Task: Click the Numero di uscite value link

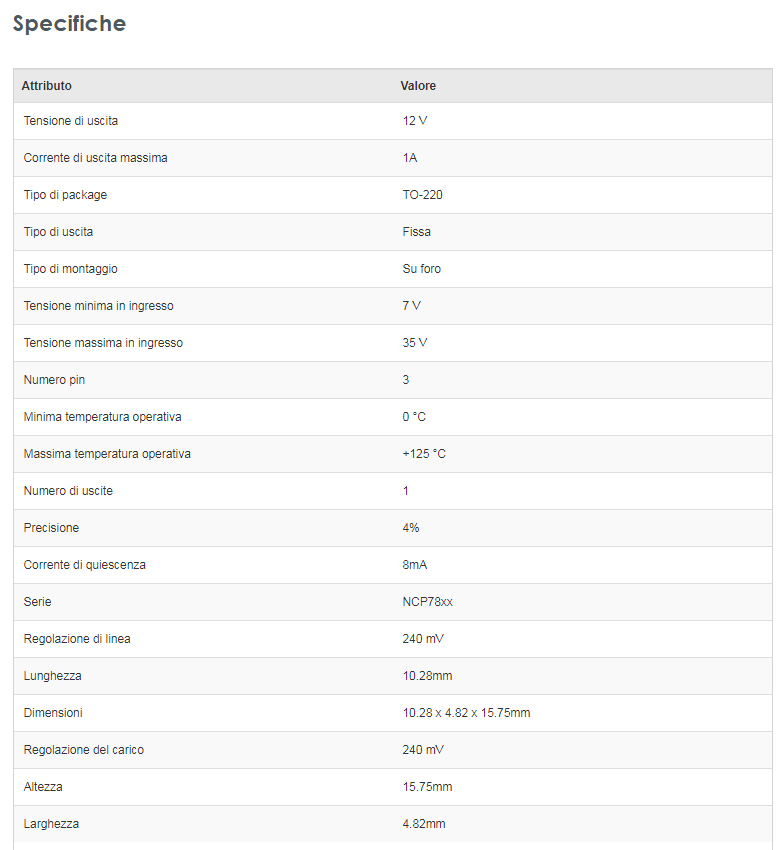Action: coord(406,491)
